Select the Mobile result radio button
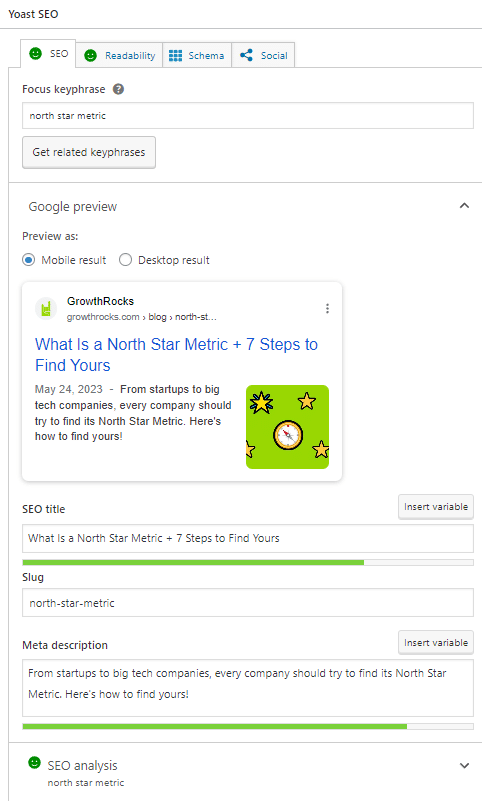 click(x=29, y=260)
